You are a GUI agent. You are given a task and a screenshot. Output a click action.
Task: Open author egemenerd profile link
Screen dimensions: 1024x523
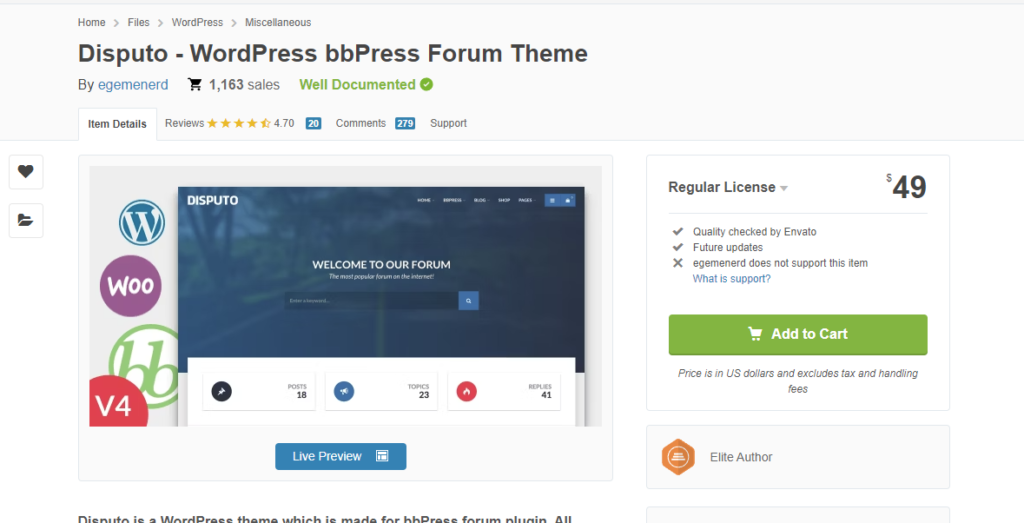tap(133, 85)
